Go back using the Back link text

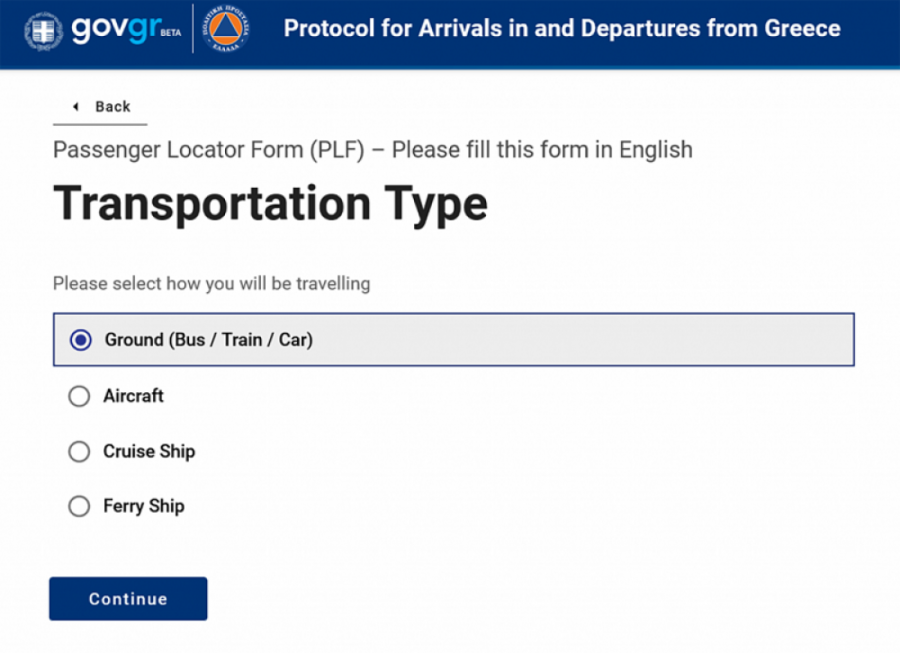click(x=113, y=107)
